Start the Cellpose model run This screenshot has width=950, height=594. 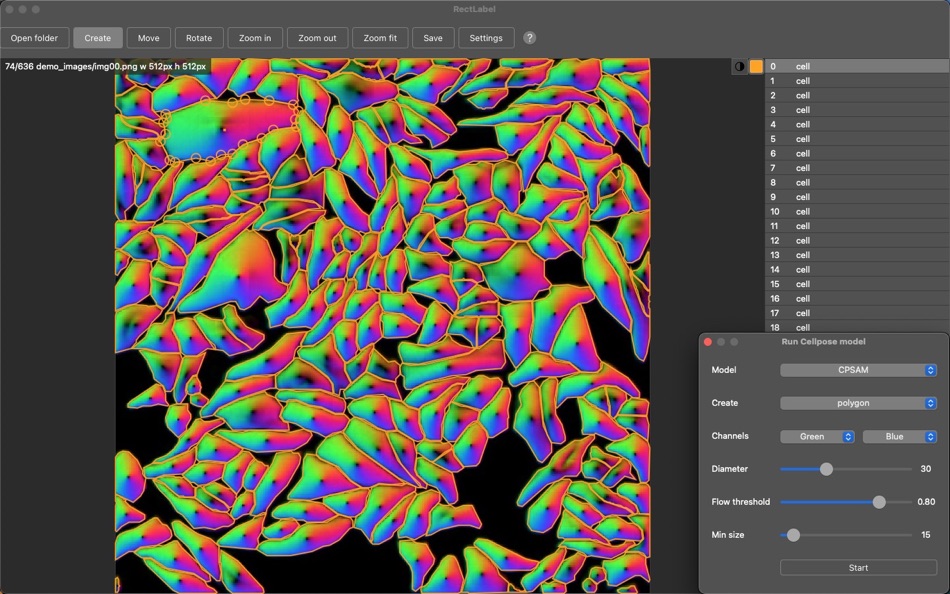coord(858,568)
